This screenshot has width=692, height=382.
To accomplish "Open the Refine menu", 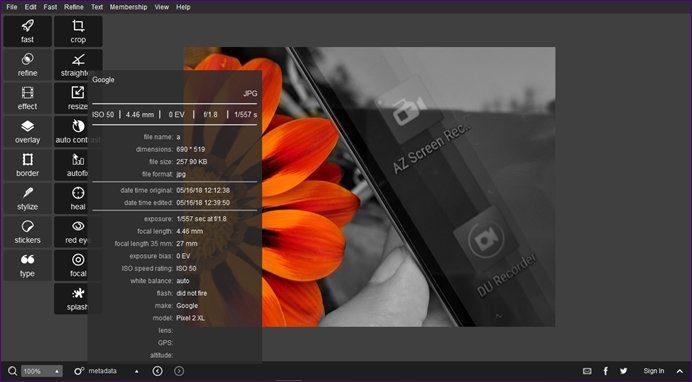I will click(74, 7).
